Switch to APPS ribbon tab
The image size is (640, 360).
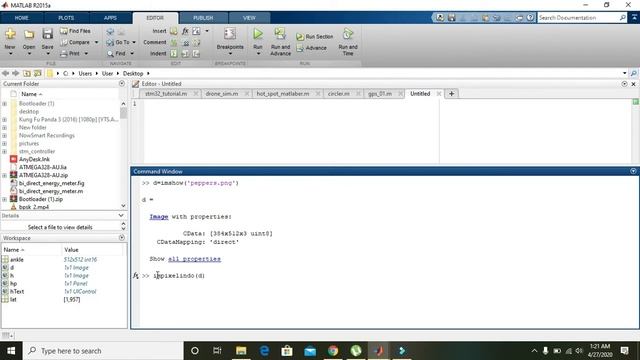point(110,18)
